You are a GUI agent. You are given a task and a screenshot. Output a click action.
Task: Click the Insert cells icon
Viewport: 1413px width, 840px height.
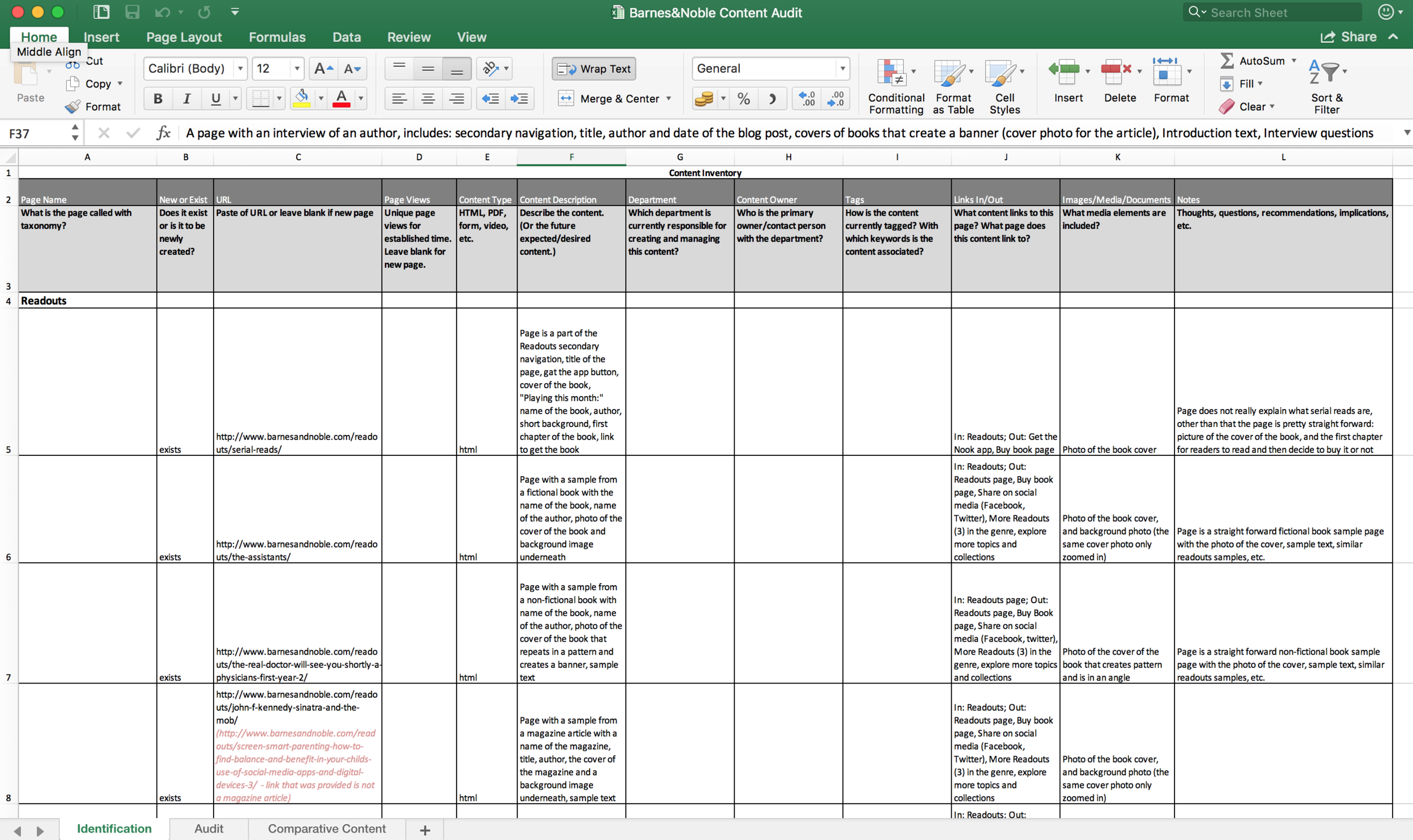pos(1064,72)
